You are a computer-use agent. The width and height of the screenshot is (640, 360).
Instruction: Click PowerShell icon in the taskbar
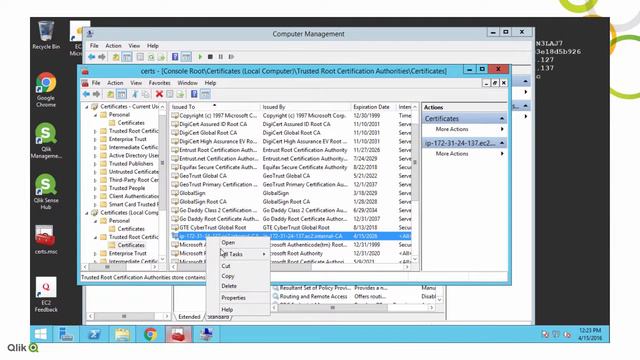[94, 334]
